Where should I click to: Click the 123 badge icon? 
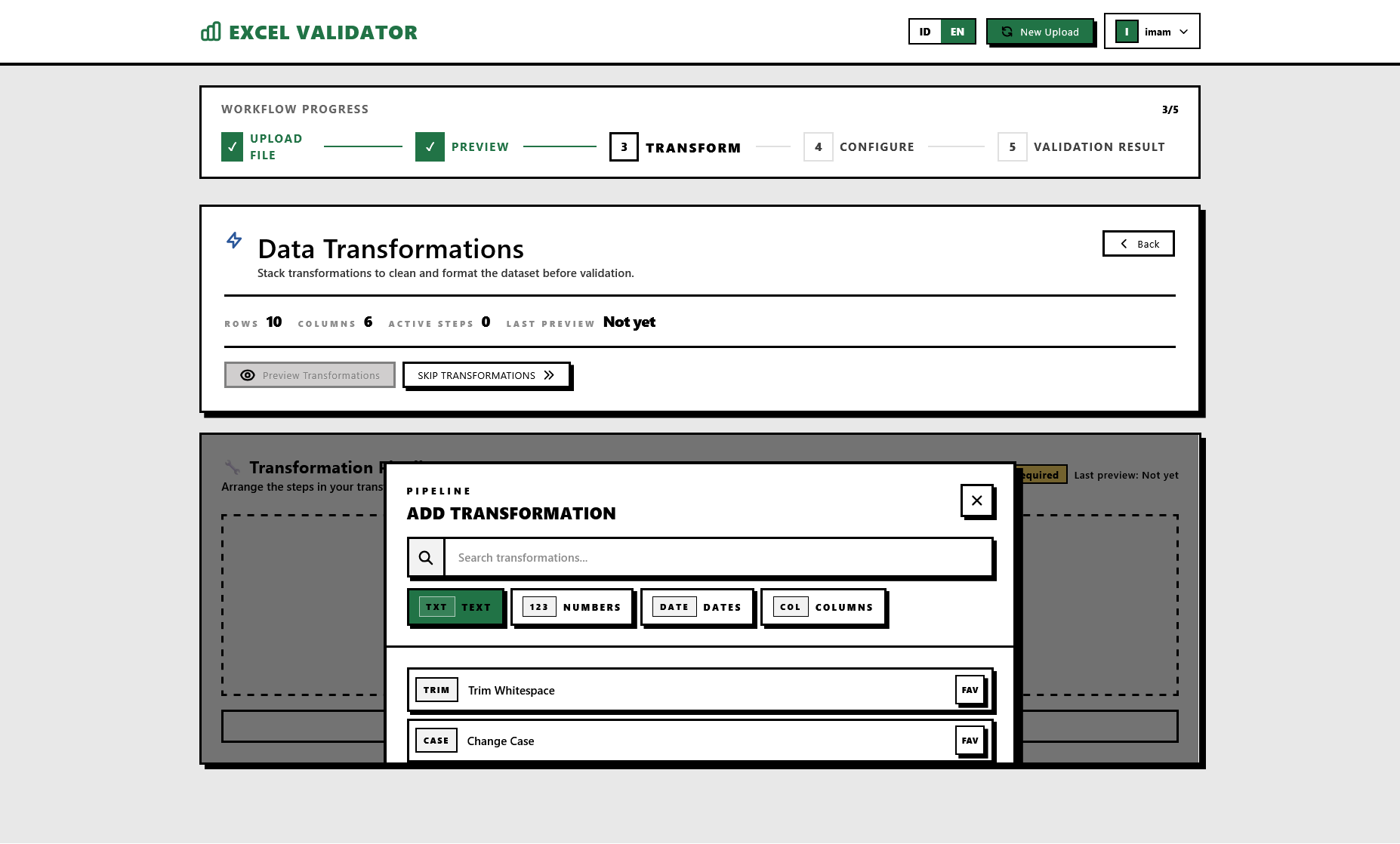(539, 607)
